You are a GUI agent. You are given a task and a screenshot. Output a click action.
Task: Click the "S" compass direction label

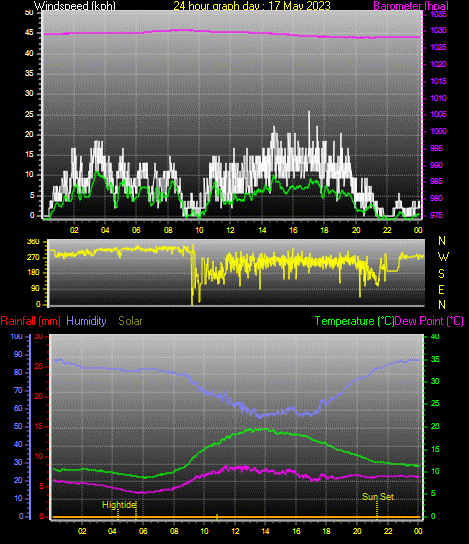(442, 274)
